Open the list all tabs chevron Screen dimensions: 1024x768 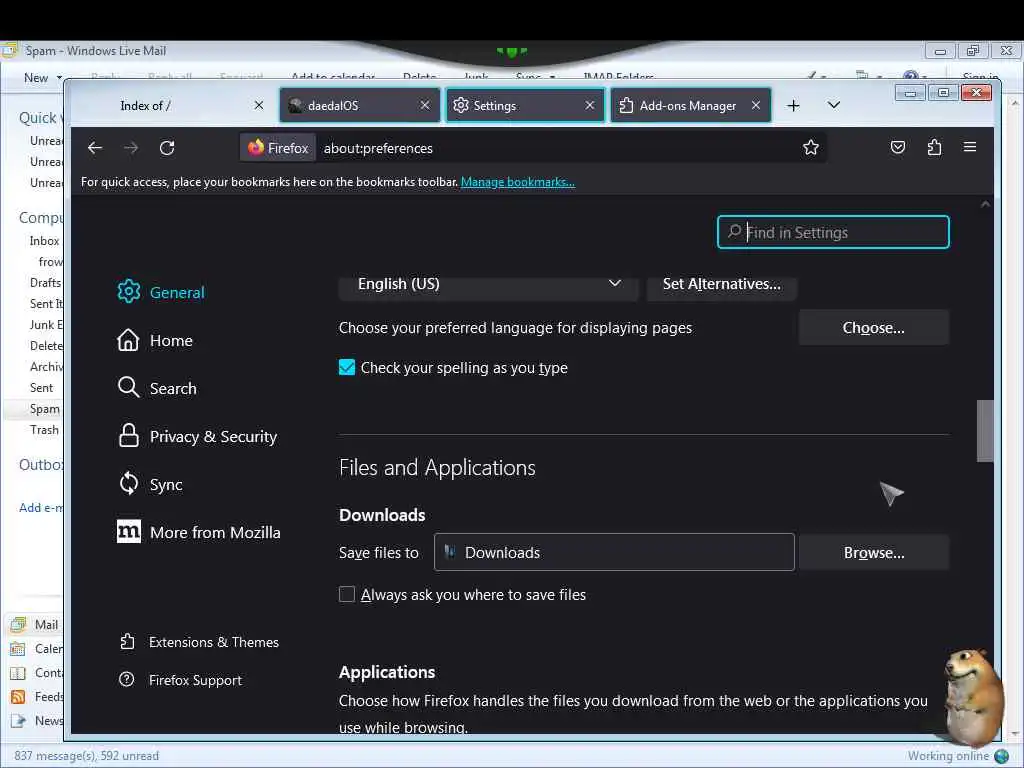(x=834, y=105)
